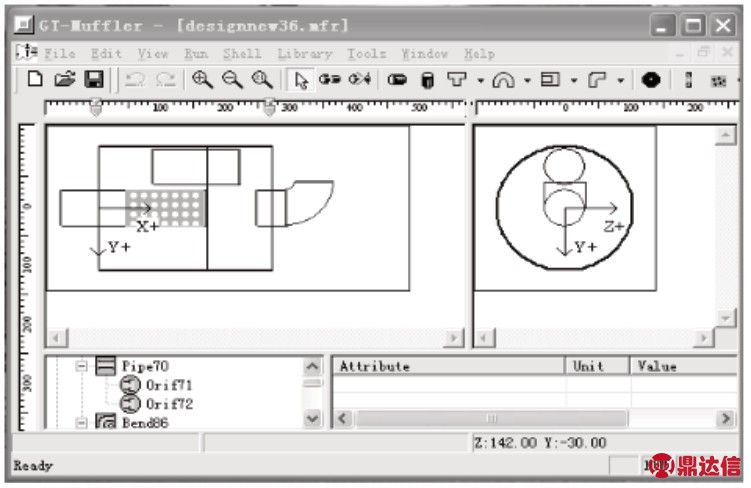Click the vertical bar toolbar icon
This screenshot has height=488, width=751.
[688, 79]
